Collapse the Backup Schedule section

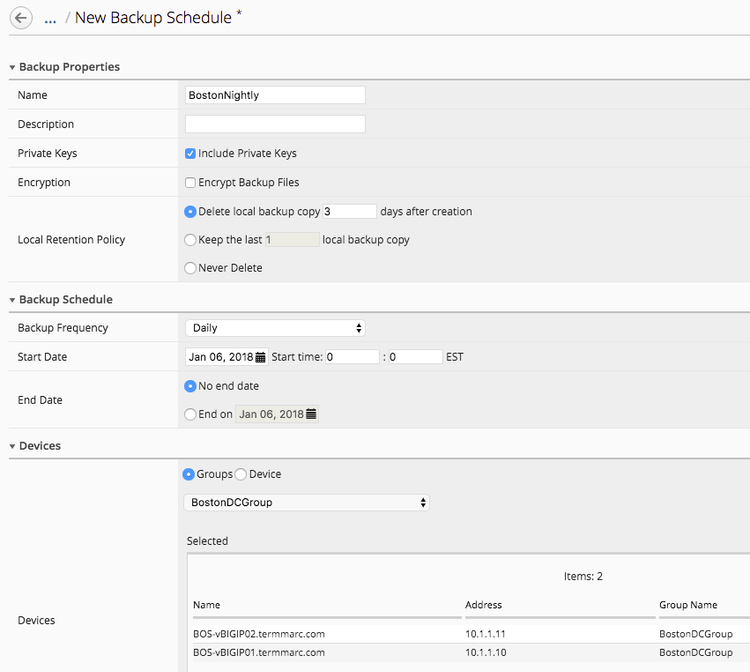coord(12,300)
